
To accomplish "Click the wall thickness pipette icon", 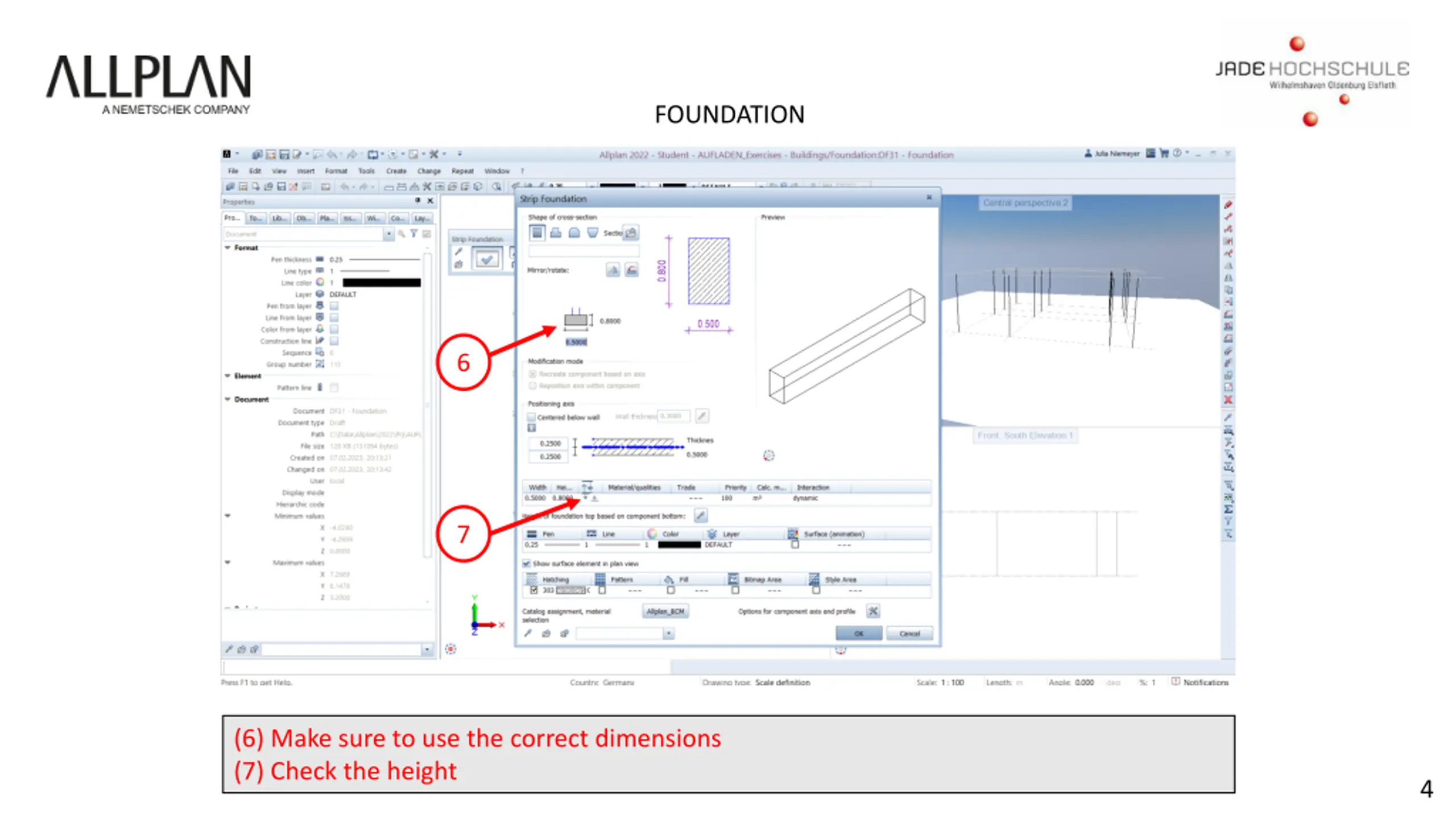I will 702,416.
